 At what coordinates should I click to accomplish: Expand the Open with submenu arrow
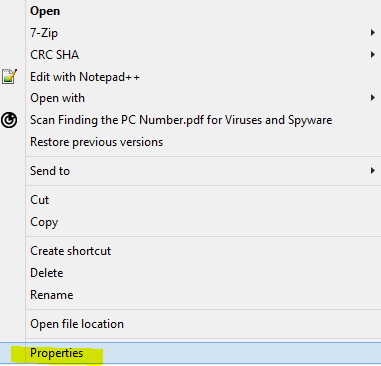[x=373, y=98]
